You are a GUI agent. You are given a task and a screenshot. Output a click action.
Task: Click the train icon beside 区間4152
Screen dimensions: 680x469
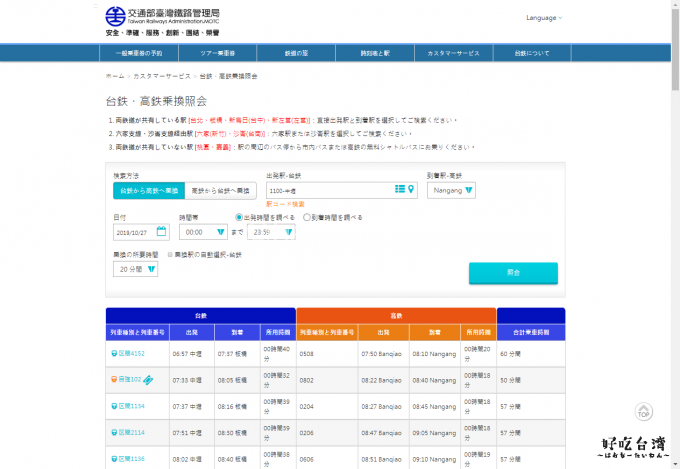pyautogui.click(x=114, y=353)
